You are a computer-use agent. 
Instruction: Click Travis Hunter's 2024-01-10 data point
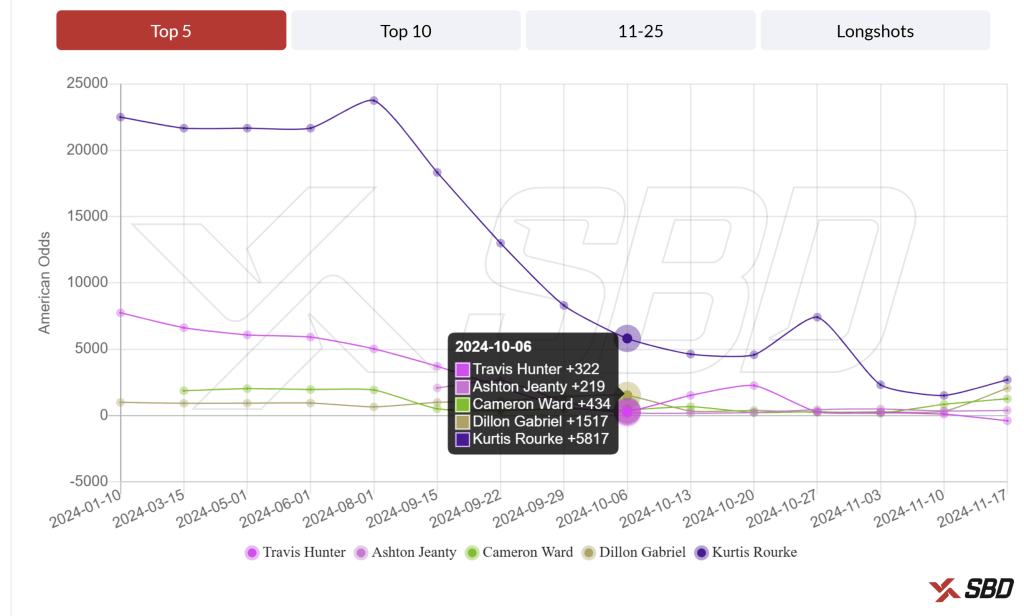pyautogui.click(x=121, y=313)
